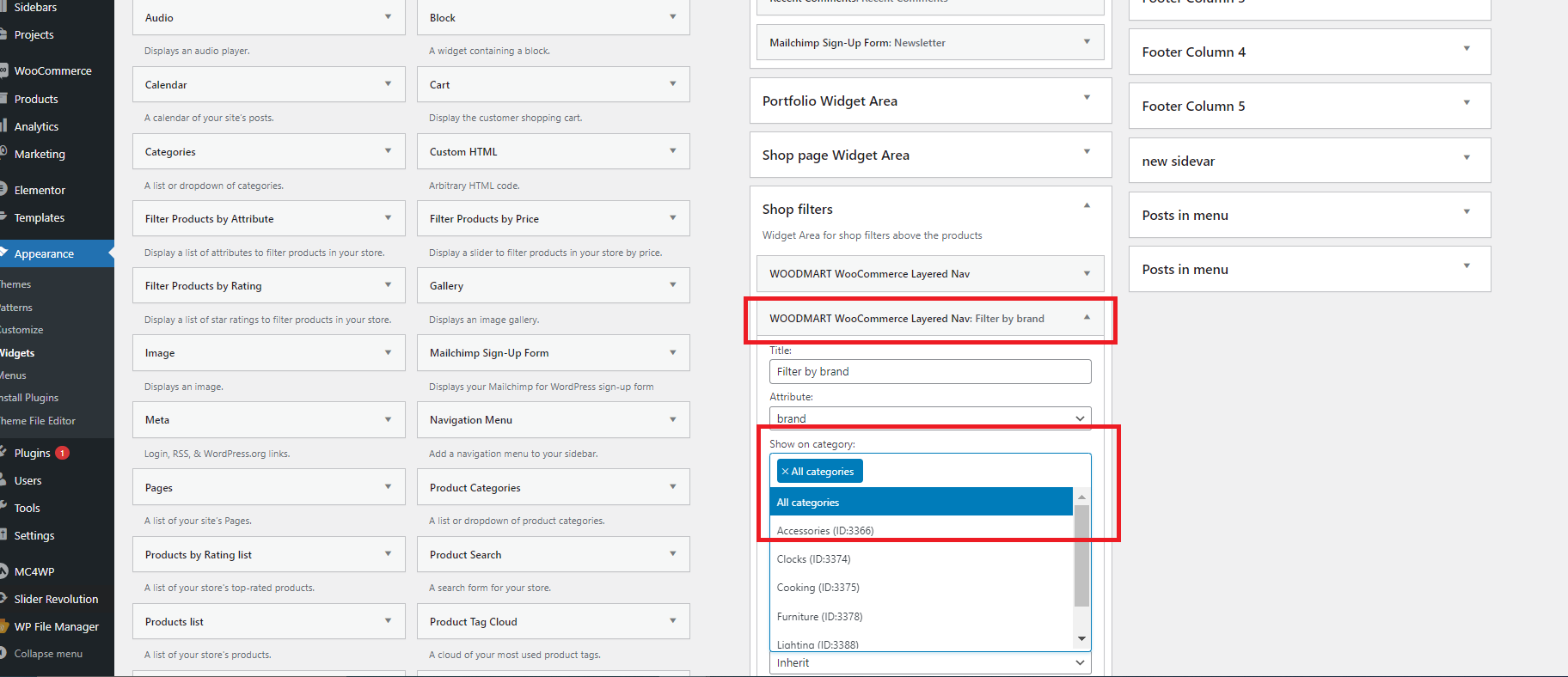Image resolution: width=1568 pixels, height=677 pixels.
Task: Open the Inherit dropdown
Action: coord(930,663)
